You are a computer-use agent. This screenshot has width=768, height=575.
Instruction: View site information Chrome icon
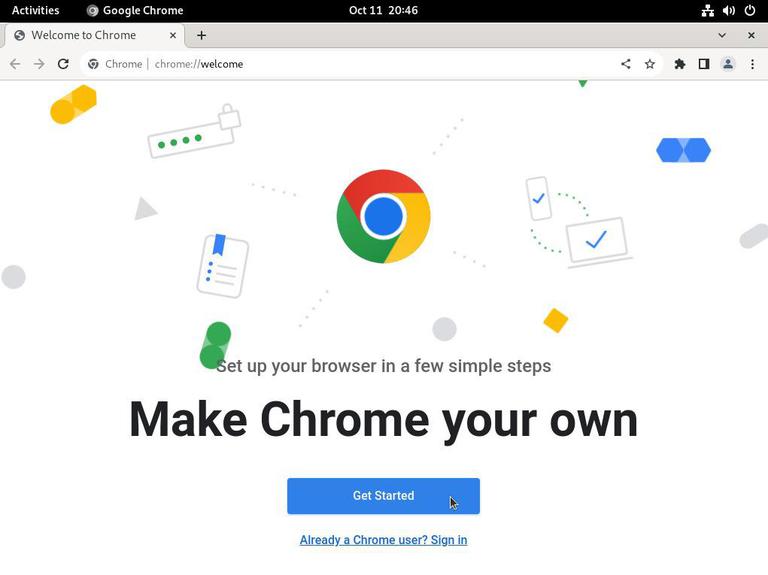(x=94, y=64)
